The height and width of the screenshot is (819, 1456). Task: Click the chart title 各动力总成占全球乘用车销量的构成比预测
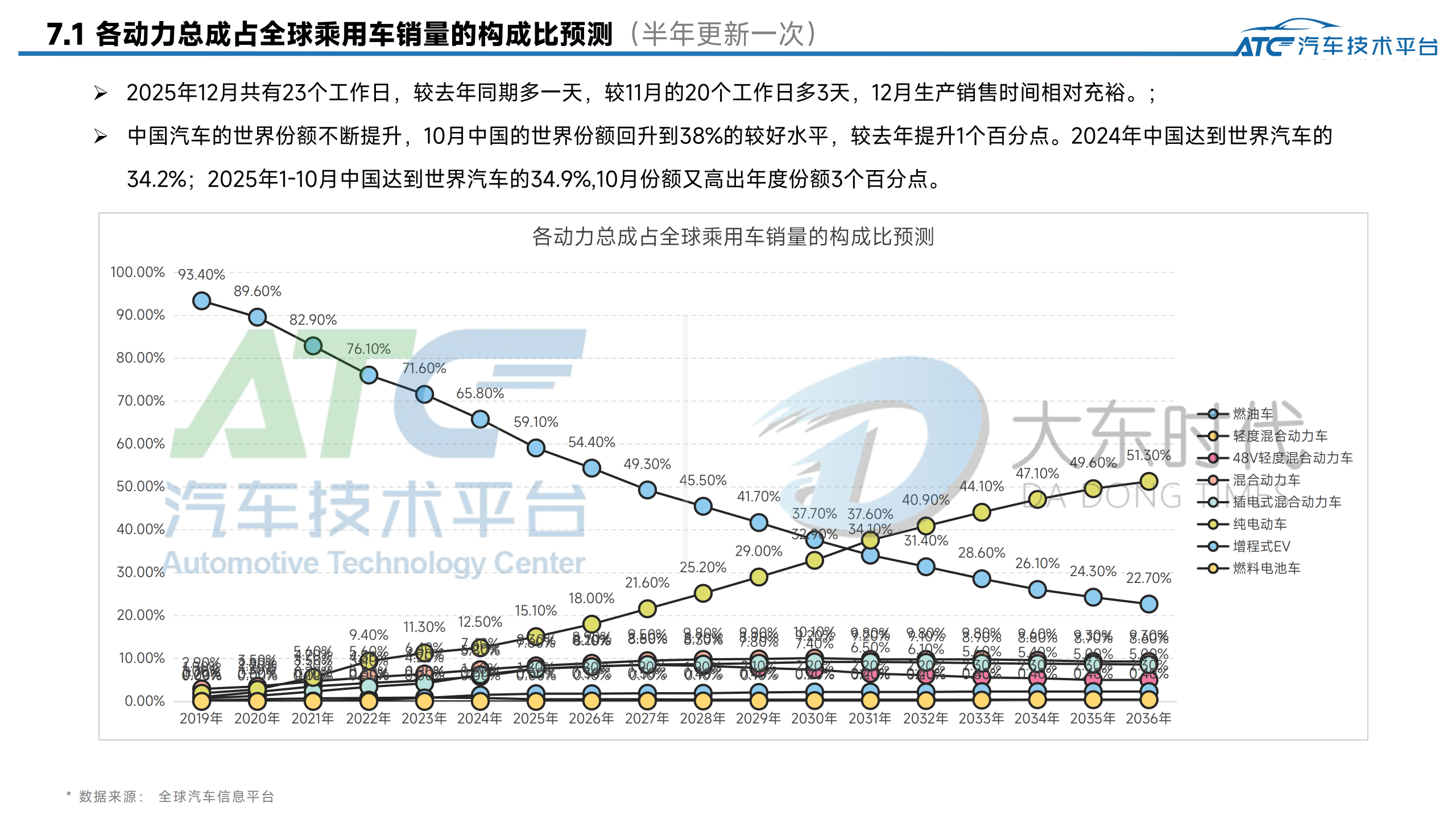point(733,237)
